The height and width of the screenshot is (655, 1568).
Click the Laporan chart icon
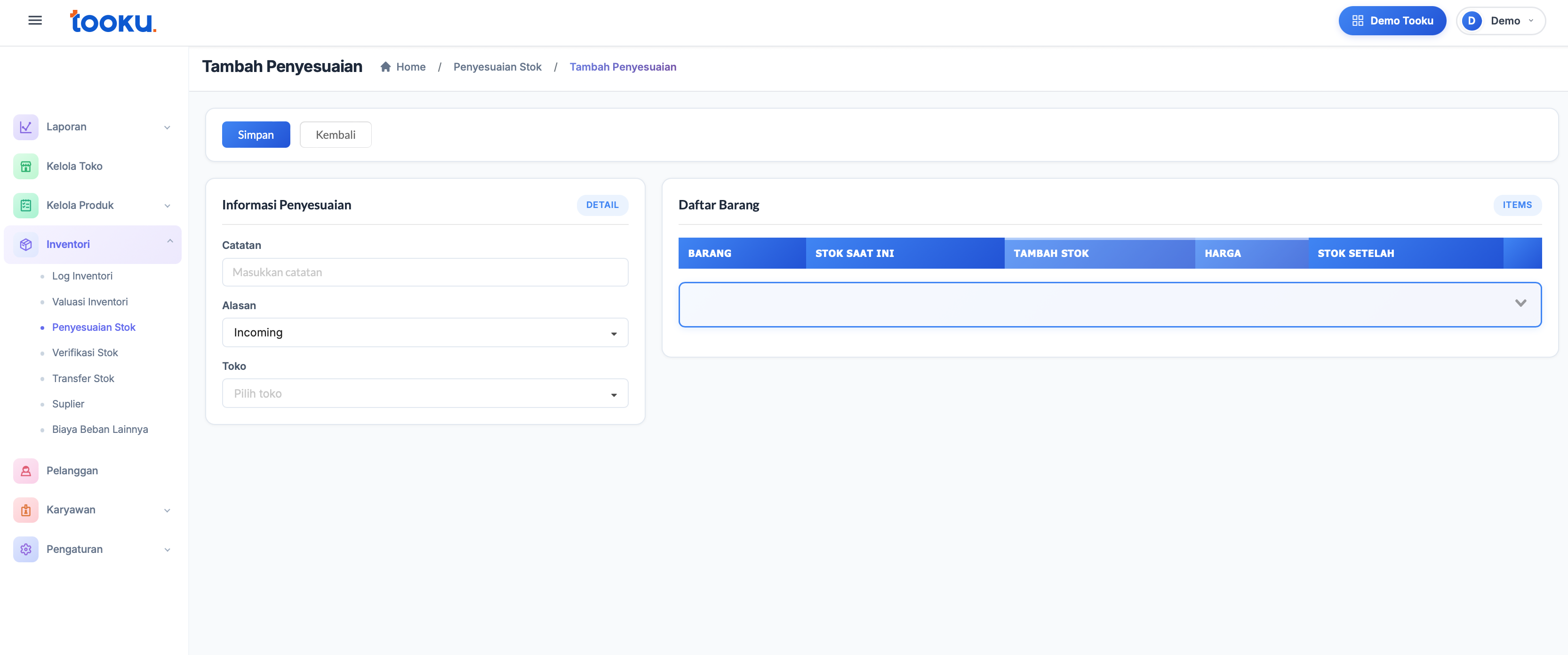click(25, 127)
